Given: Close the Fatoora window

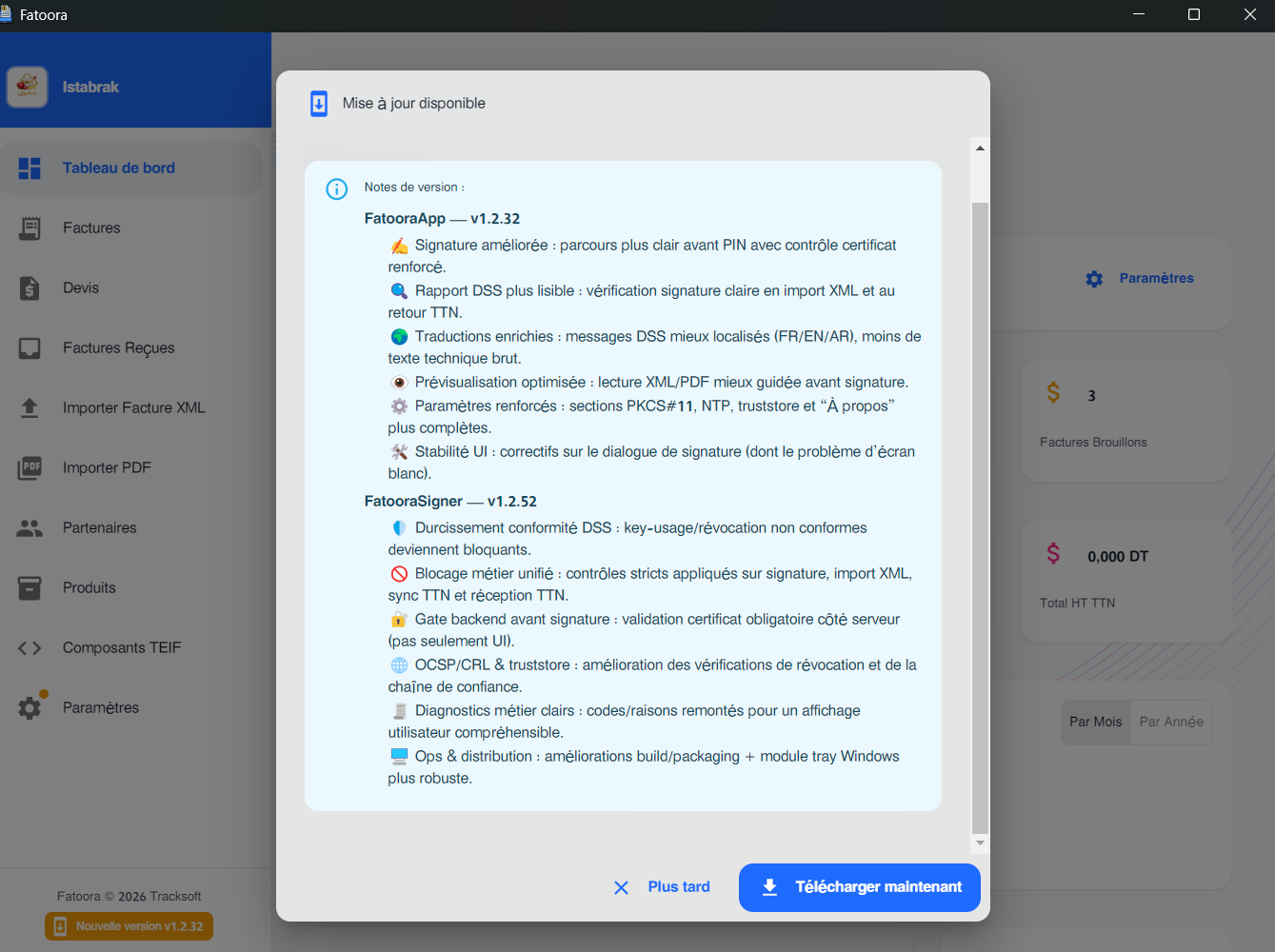Looking at the screenshot, I should [1250, 14].
